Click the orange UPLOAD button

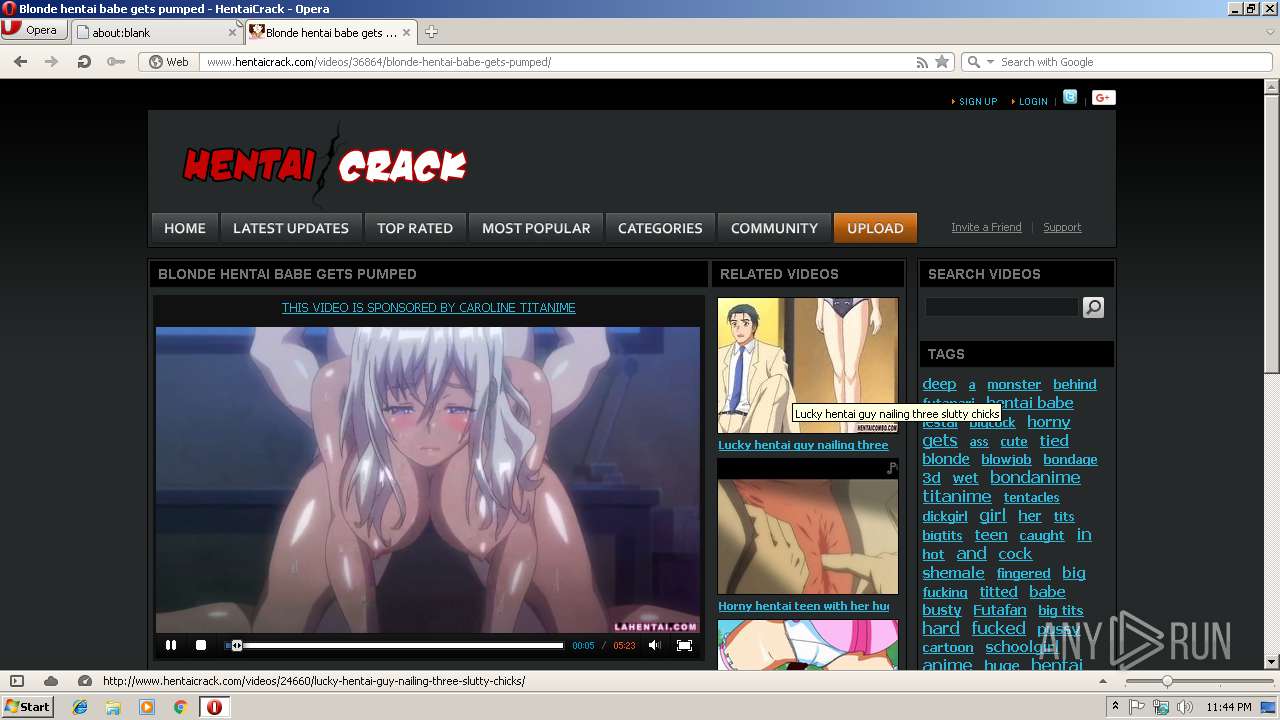click(x=875, y=228)
